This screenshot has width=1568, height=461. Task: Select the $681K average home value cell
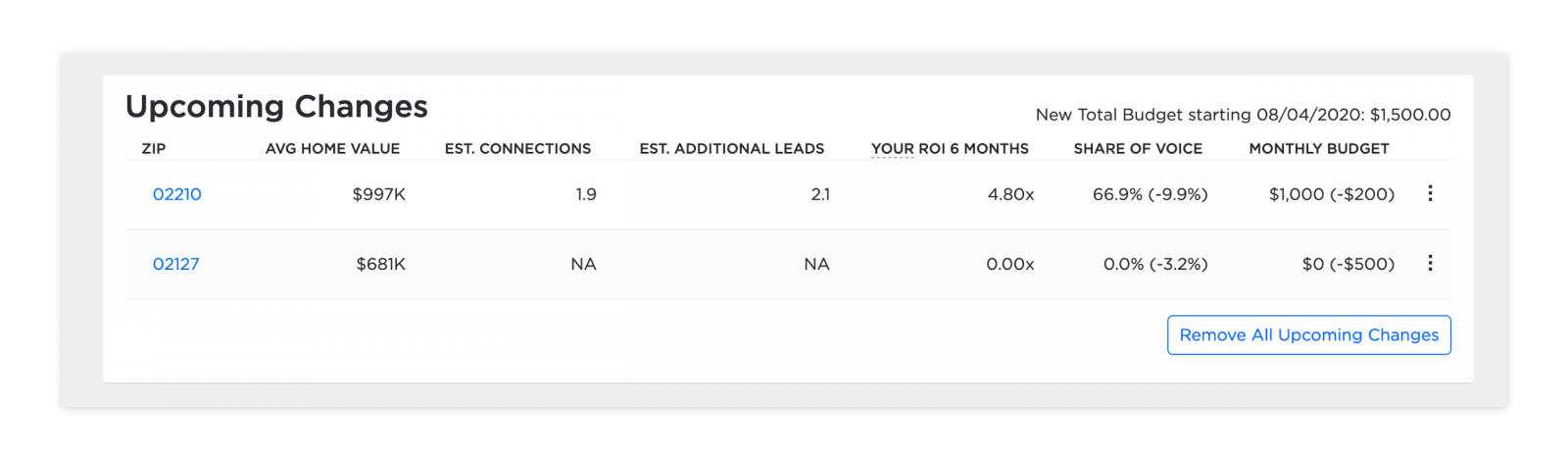(380, 264)
